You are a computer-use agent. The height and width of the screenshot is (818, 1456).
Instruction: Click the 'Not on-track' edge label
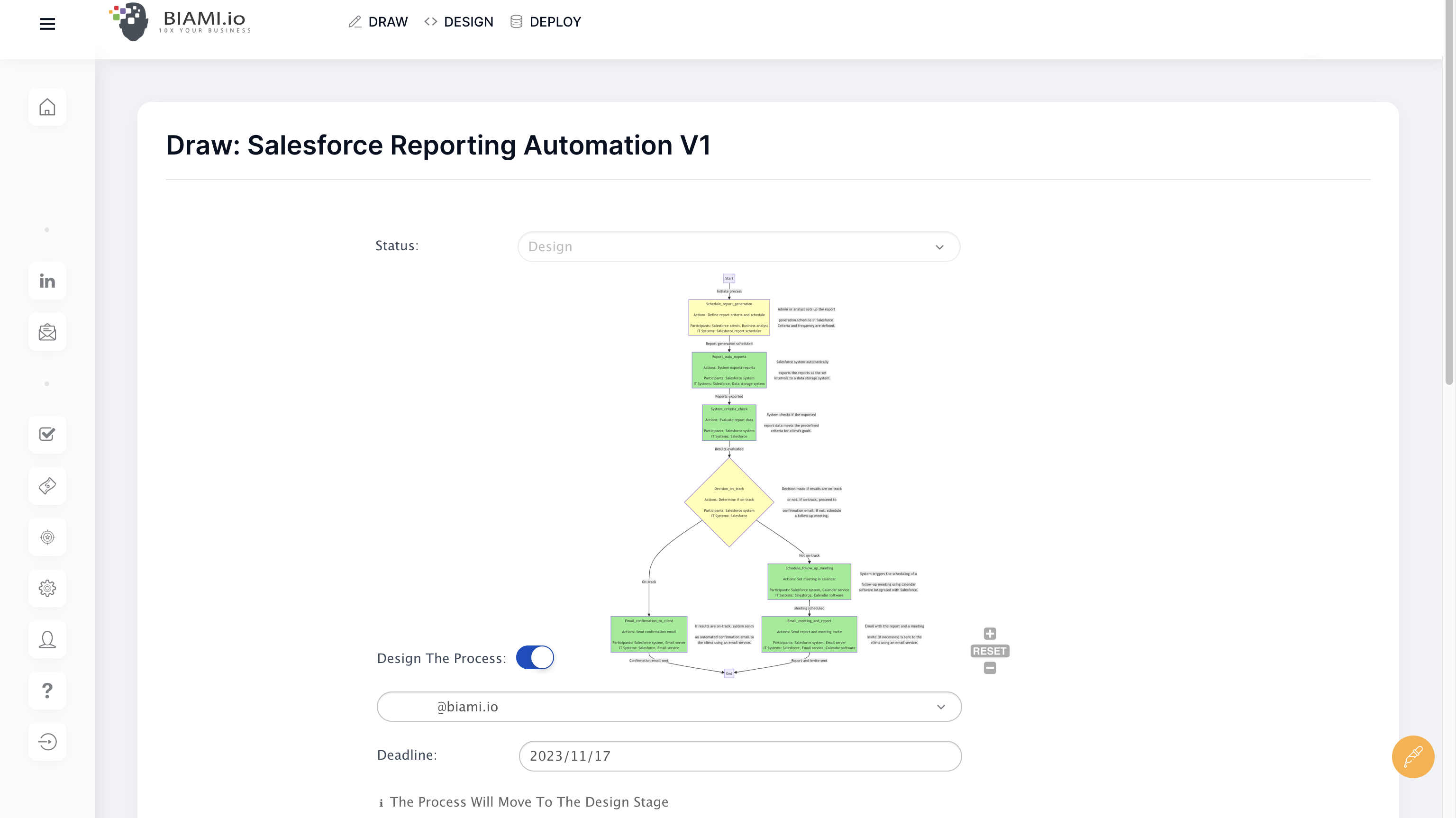(x=809, y=556)
